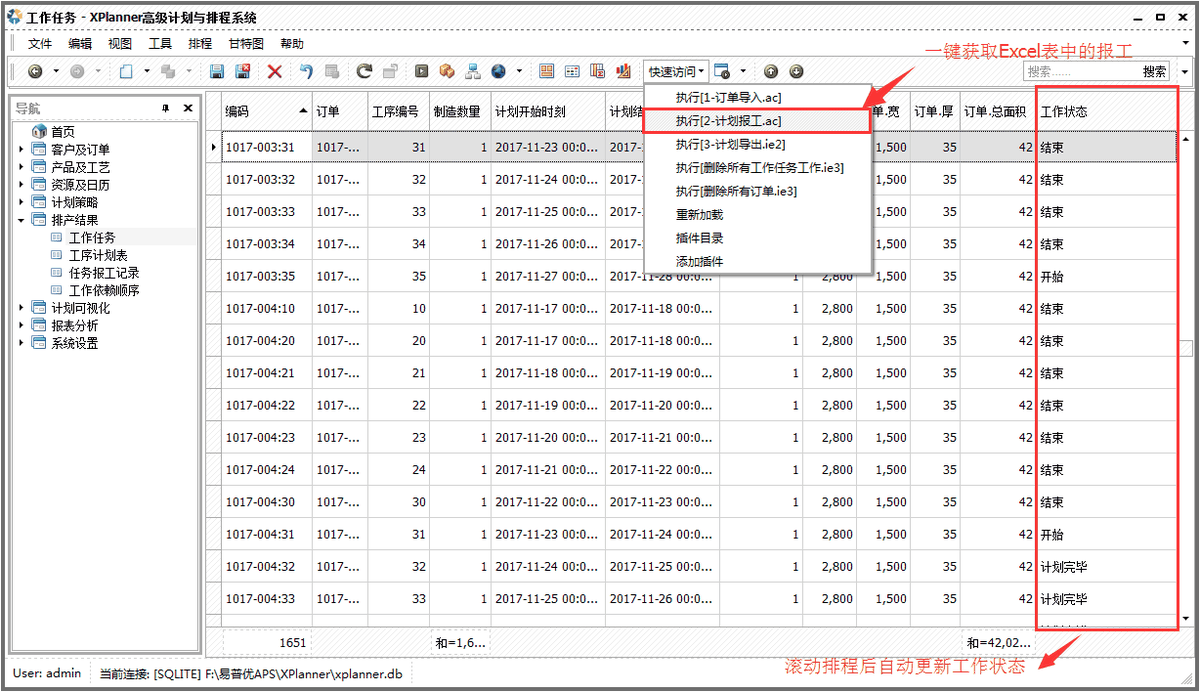Open the dropdown arrow next to 搜索 button
This screenshot has width=1200, height=692.
[1185, 72]
